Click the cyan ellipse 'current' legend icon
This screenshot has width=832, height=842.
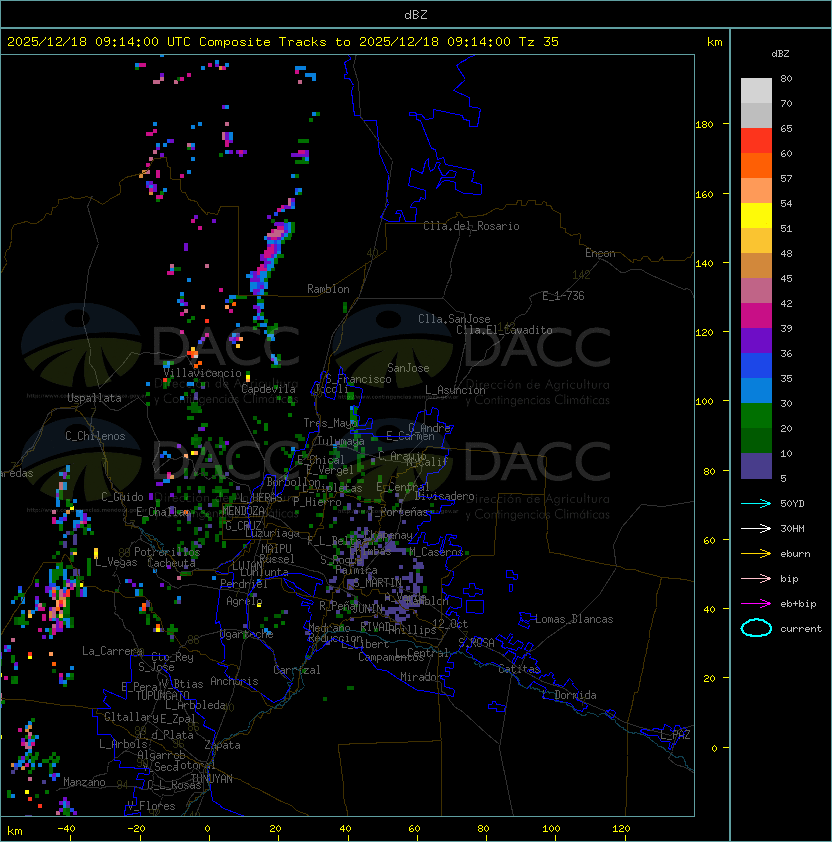pyautogui.click(x=756, y=628)
